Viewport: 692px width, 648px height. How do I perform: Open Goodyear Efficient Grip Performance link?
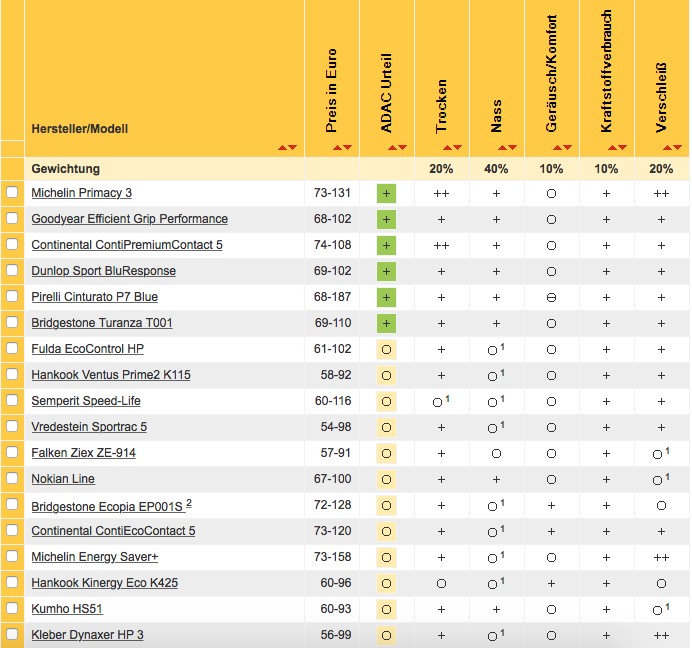130,219
